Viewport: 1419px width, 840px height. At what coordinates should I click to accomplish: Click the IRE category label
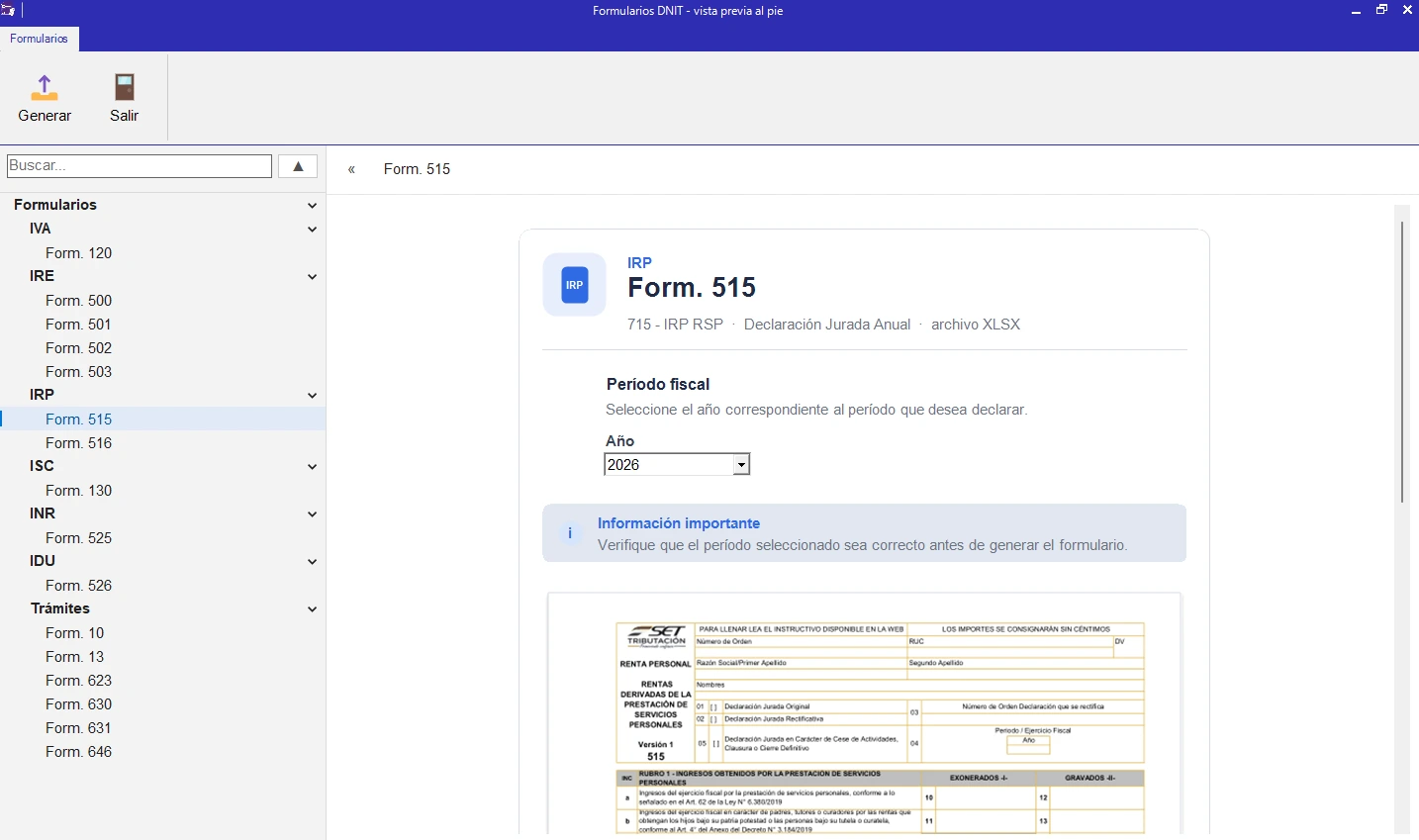click(x=42, y=276)
